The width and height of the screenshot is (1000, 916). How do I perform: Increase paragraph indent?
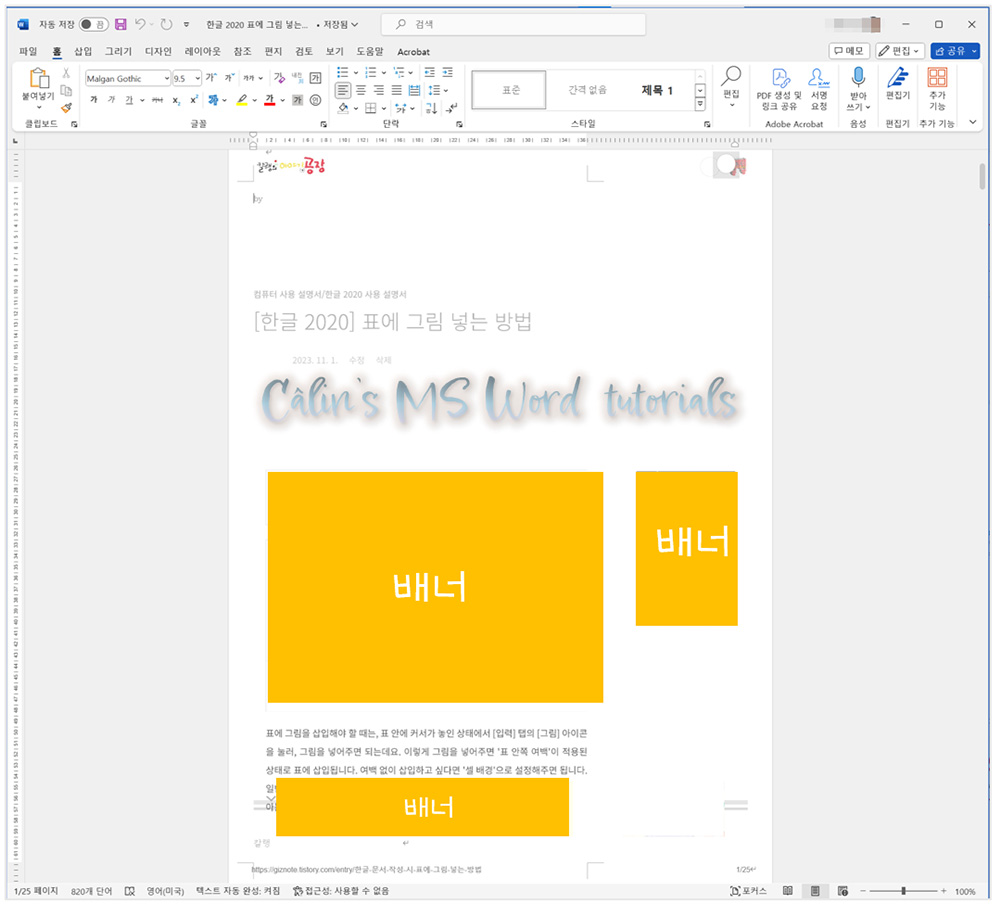(x=448, y=72)
